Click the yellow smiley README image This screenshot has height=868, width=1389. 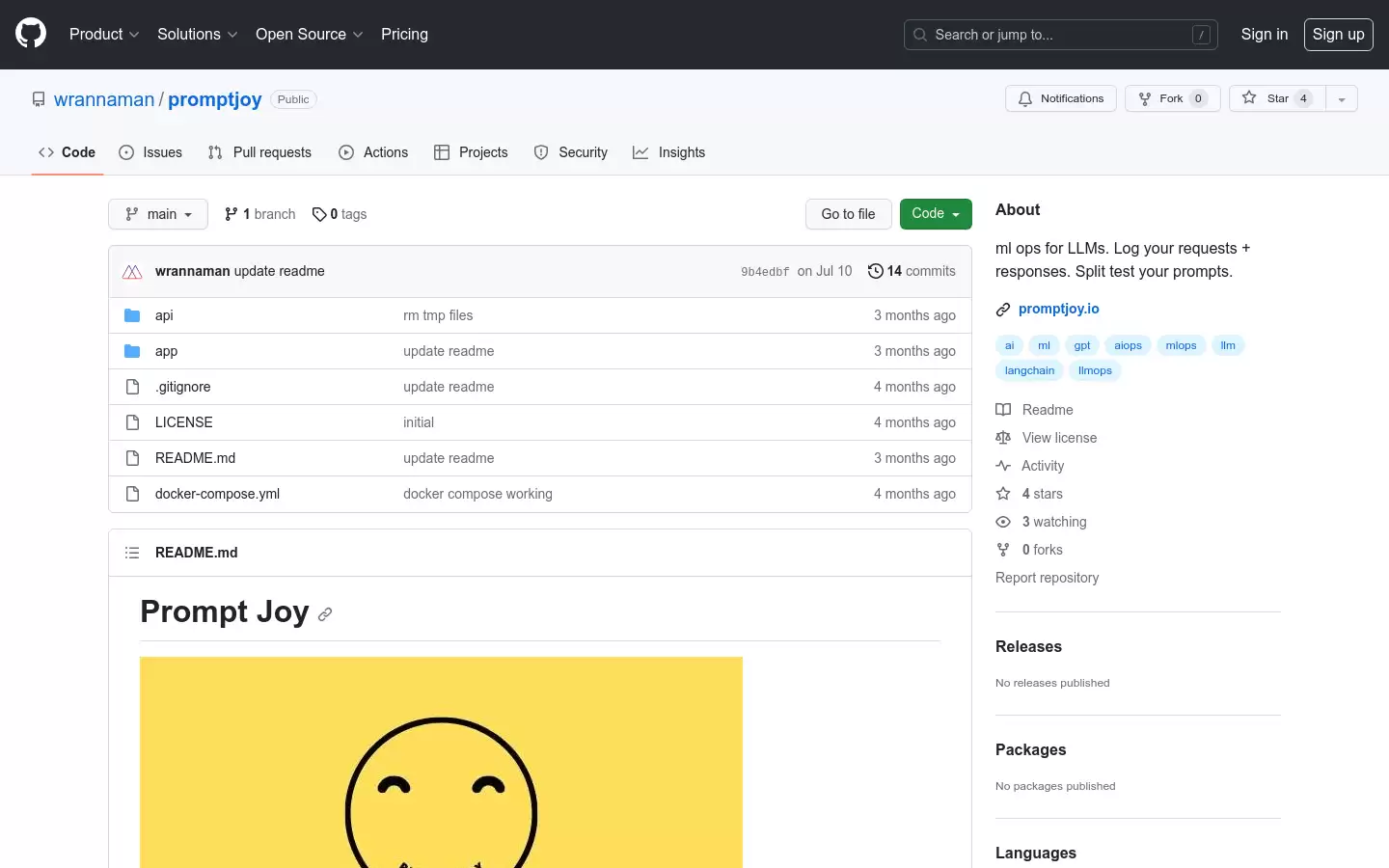click(441, 762)
